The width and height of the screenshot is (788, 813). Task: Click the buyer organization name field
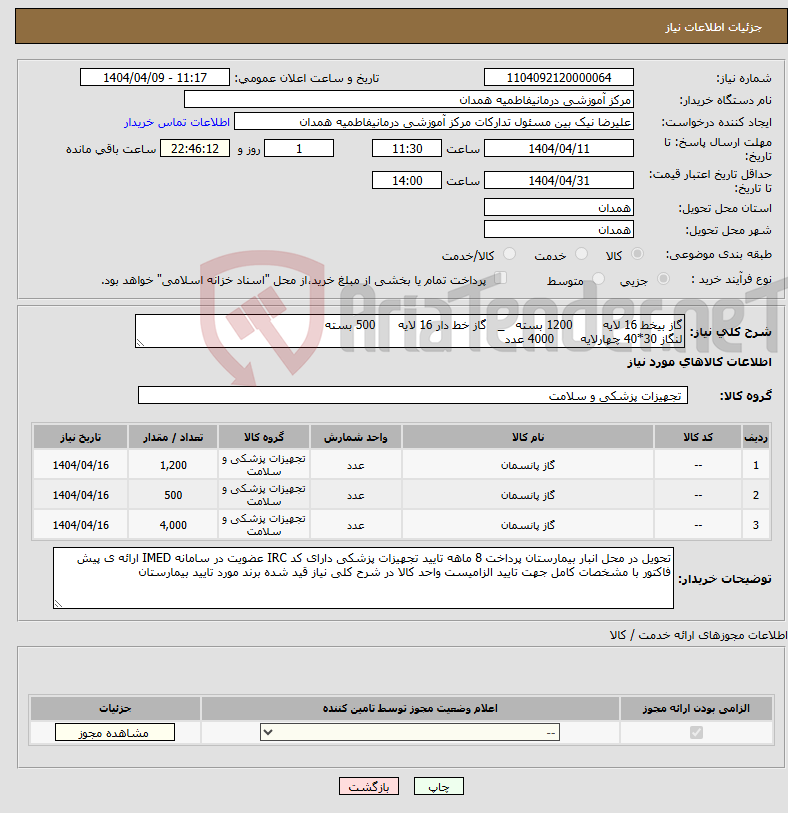point(409,100)
